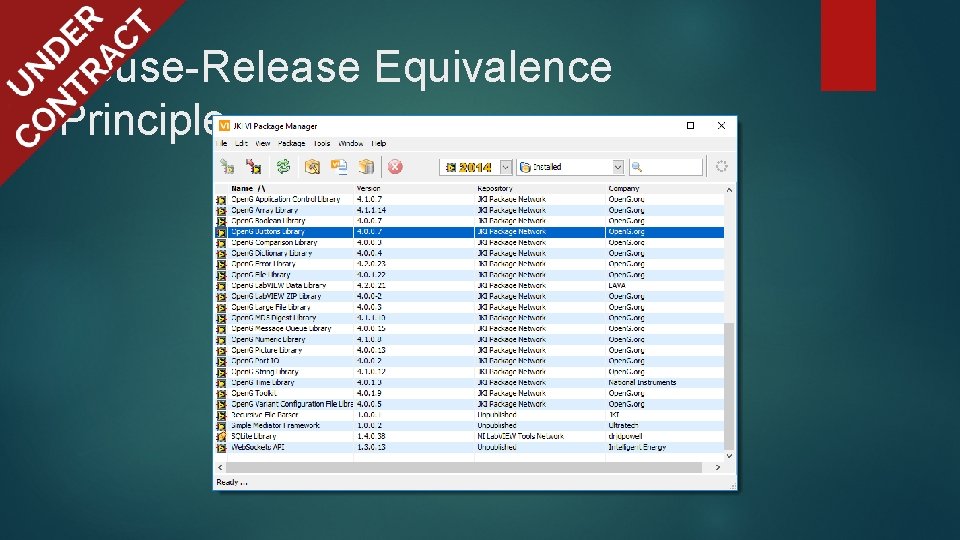Open the Package menu

(291, 143)
